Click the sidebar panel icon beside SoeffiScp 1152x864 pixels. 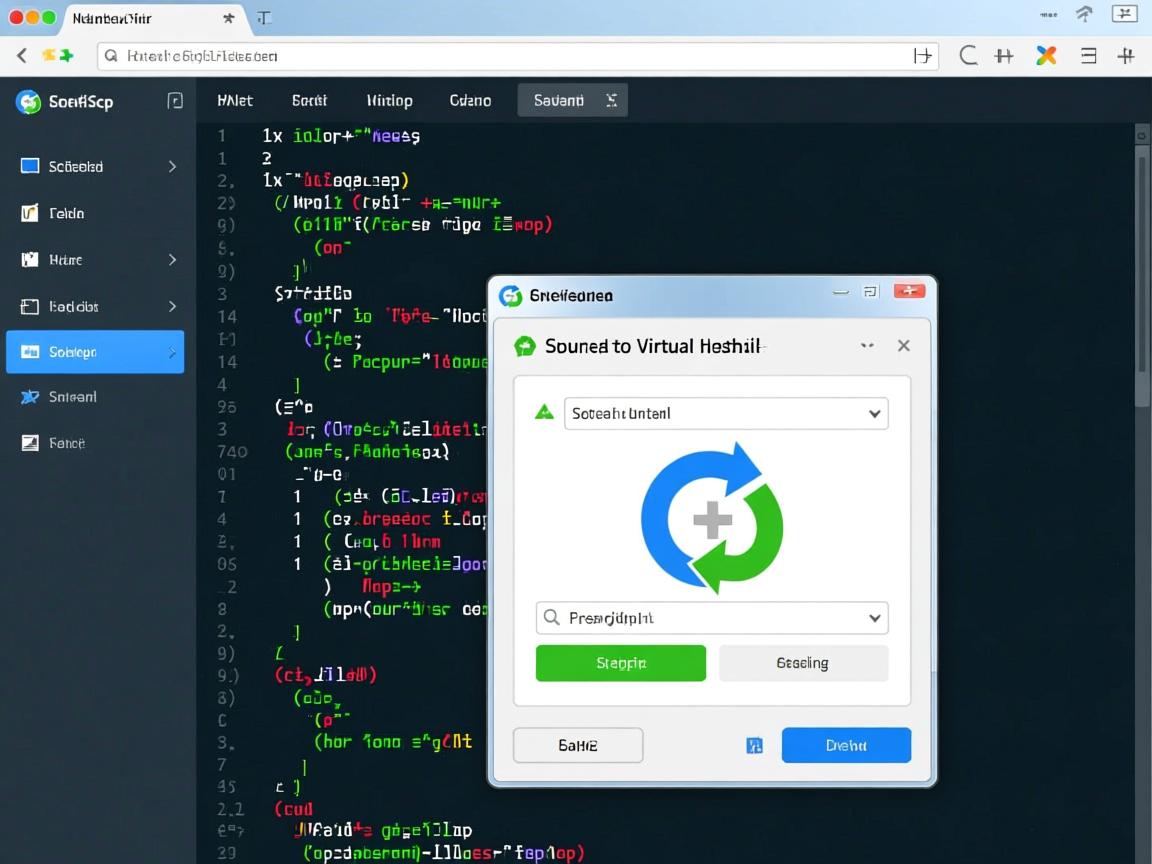click(x=175, y=100)
